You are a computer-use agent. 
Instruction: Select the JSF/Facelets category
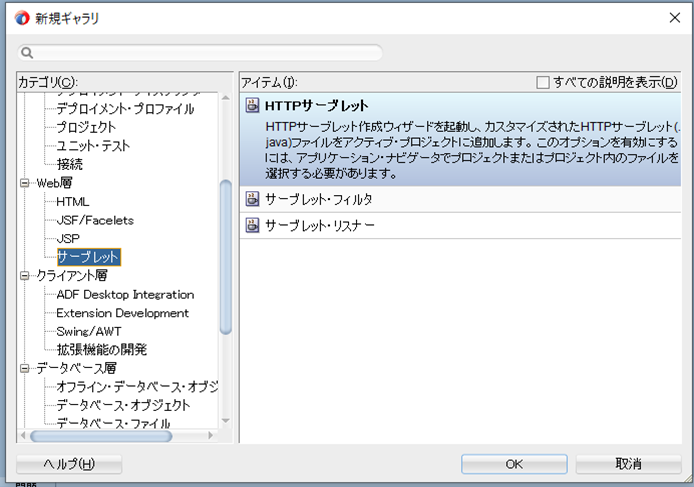click(95, 220)
